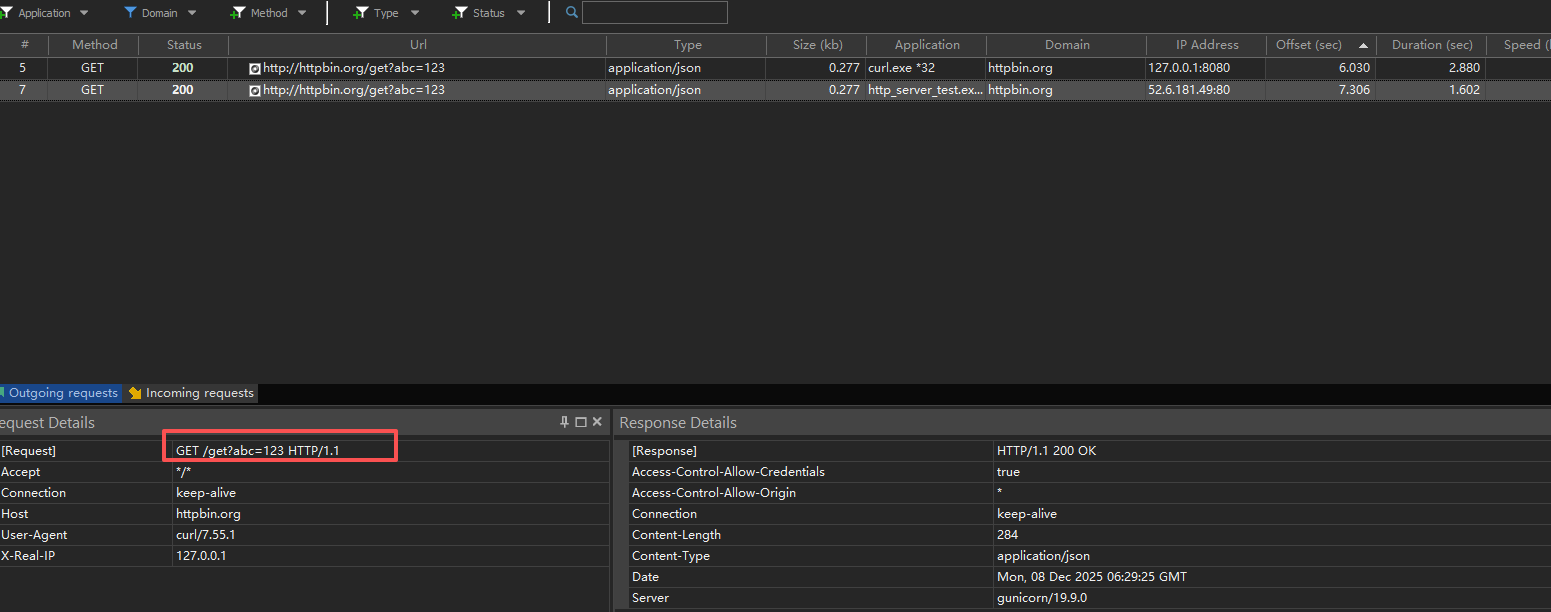Click the 7.306 offset value
Viewport: 1551px width, 612px height.
(x=1352, y=90)
